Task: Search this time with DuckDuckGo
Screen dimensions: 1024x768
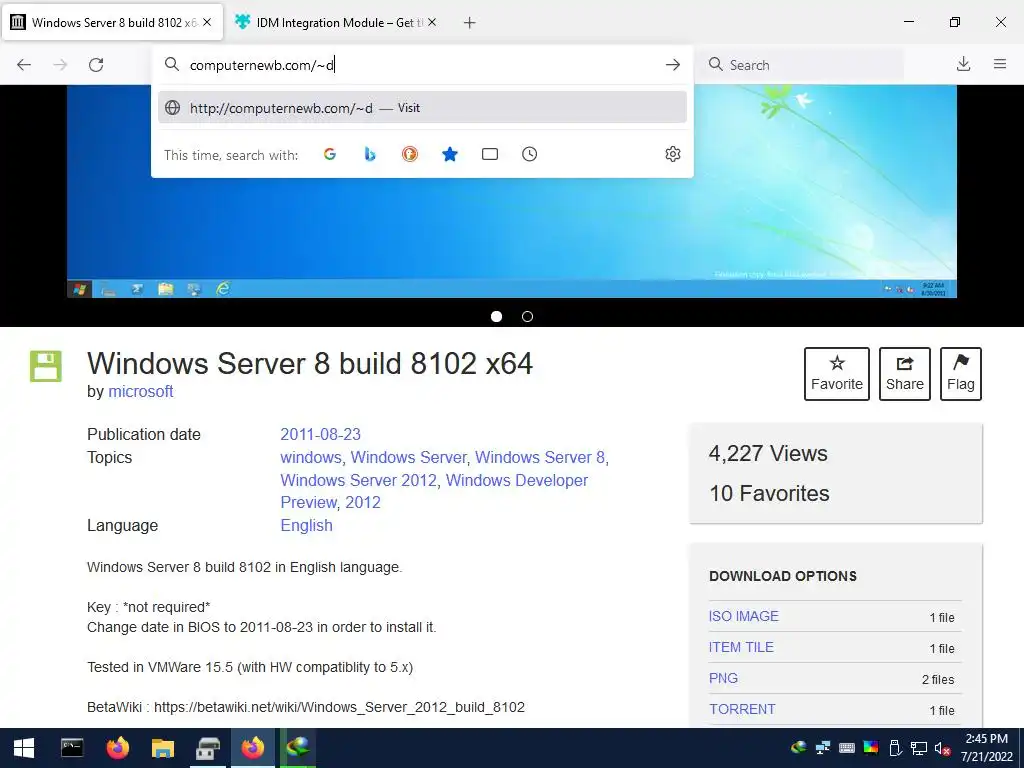Action: point(409,154)
